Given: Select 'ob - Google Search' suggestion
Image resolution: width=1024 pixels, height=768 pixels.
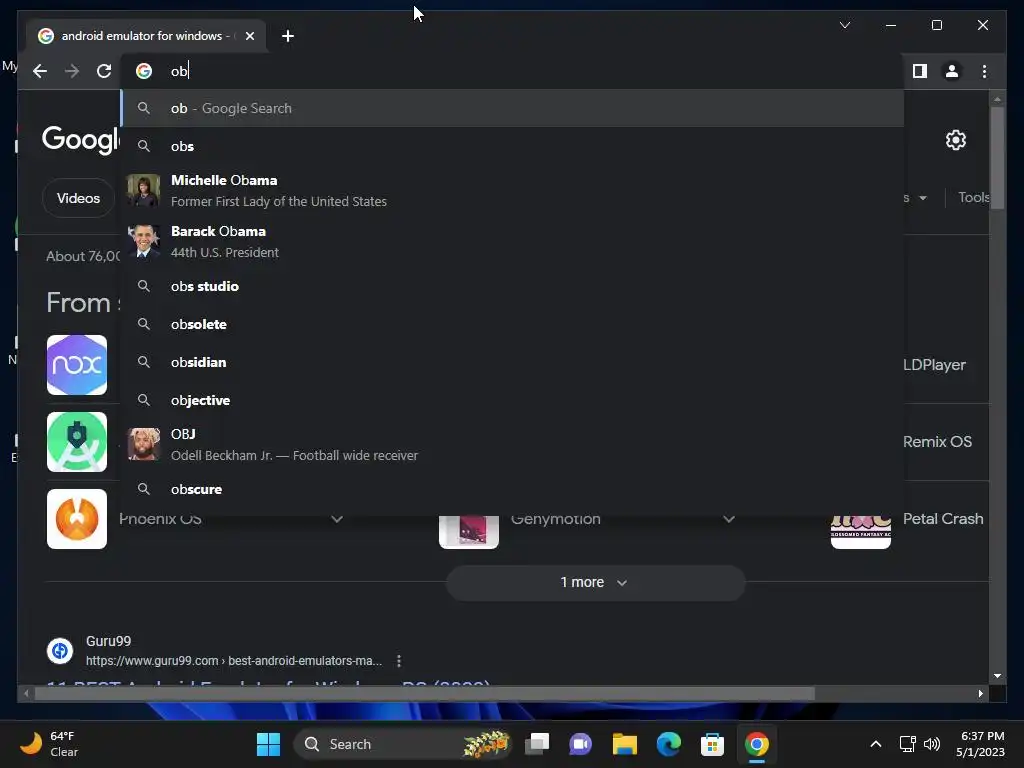Looking at the screenshot, I should click(x=513, y=108).
